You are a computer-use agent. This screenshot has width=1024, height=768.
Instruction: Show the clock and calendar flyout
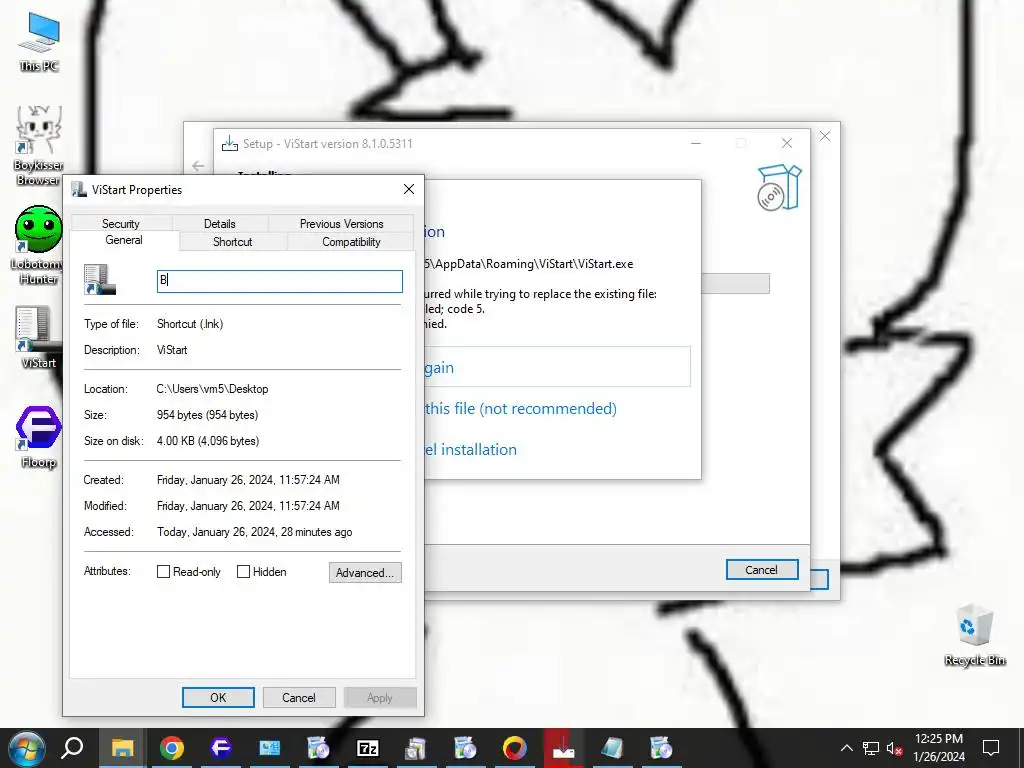coord(938,748)
